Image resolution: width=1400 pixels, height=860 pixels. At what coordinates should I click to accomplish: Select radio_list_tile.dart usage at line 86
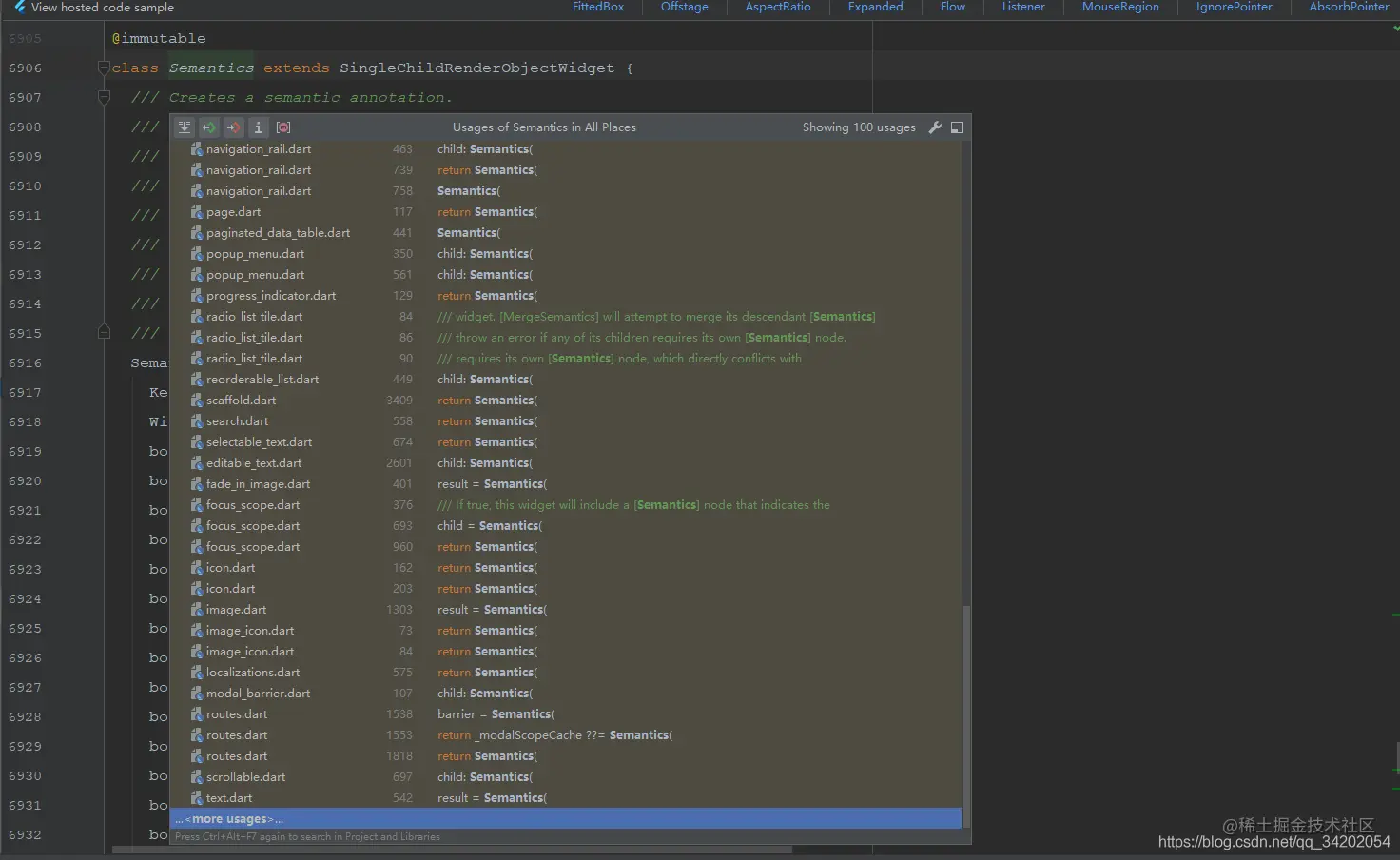(566, 338)
